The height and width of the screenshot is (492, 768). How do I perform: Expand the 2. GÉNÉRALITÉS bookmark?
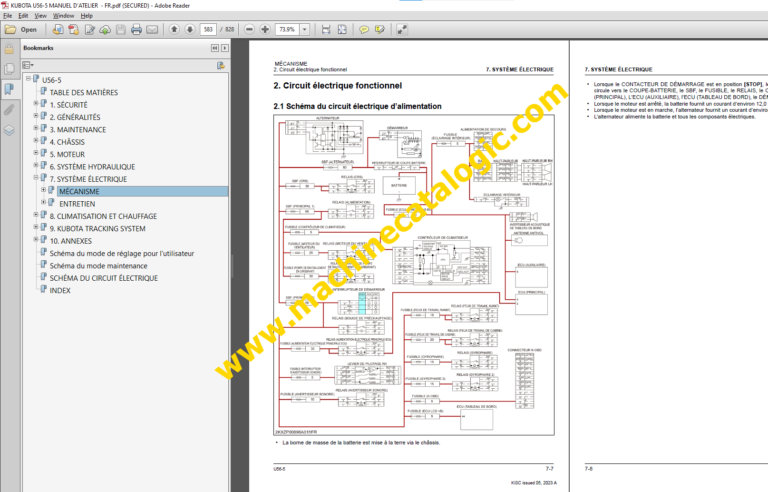[36, 116]
